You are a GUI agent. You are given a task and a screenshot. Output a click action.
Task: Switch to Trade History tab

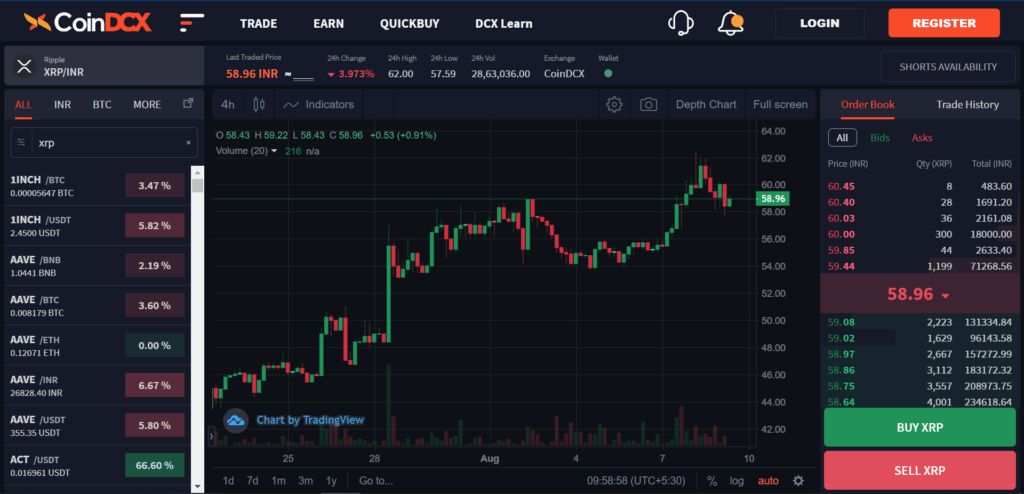[967, 105]
